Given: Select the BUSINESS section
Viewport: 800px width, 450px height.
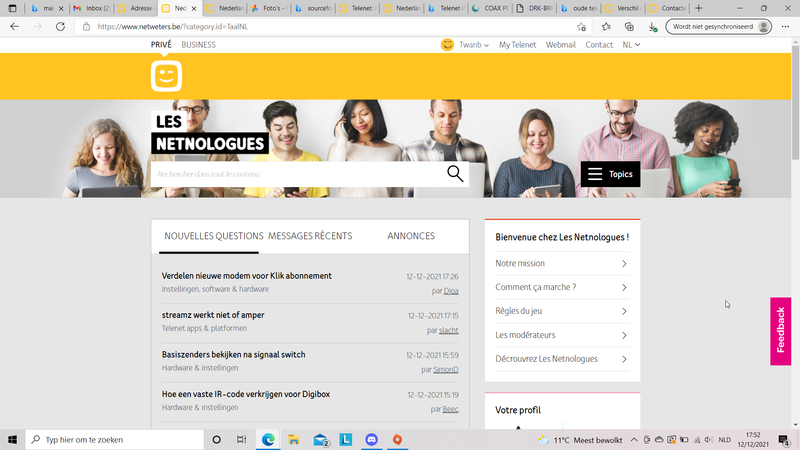Looking at the screenshot, I should tap(198, 45).
